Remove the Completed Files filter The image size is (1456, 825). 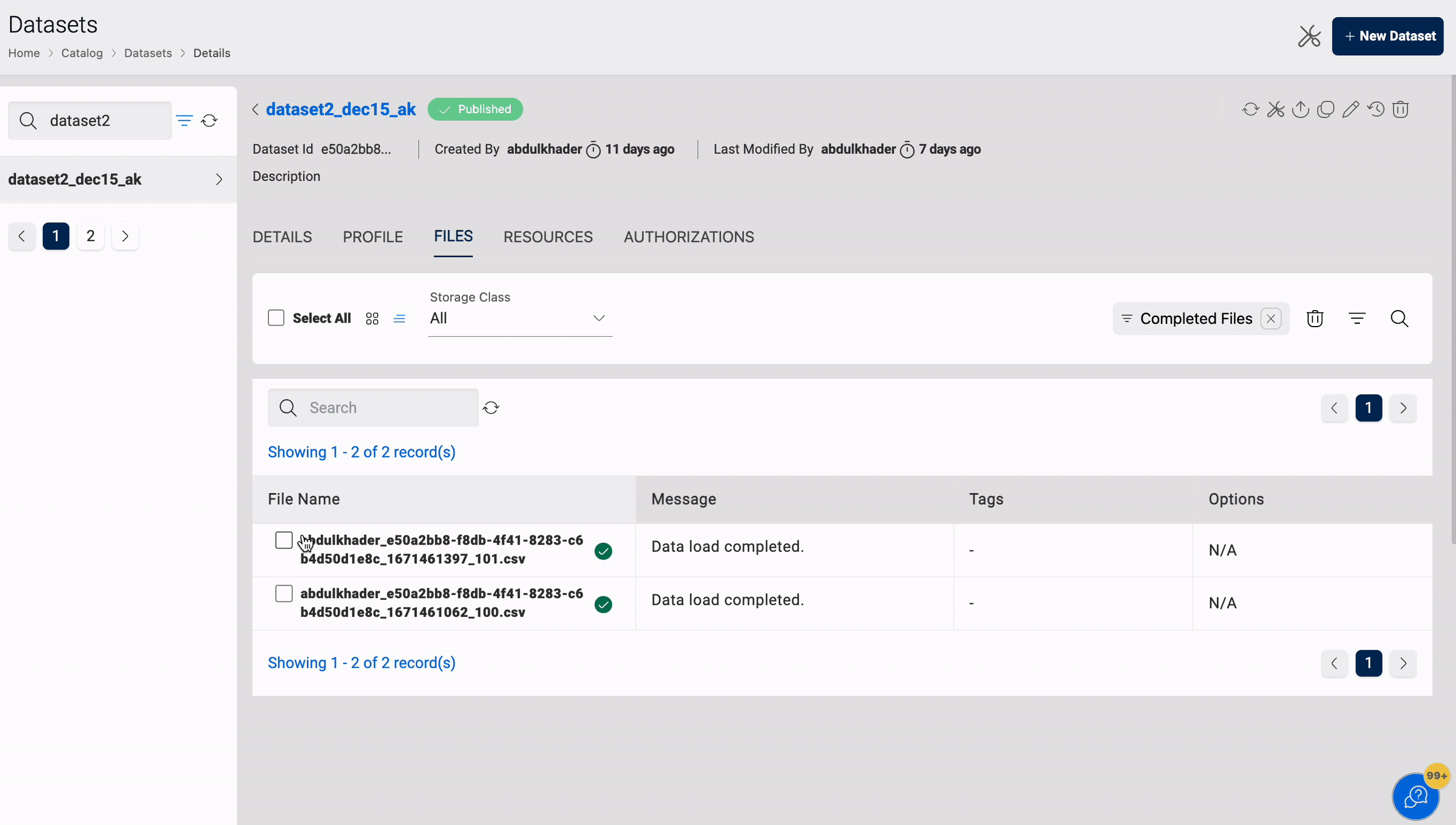tap(1270, 318)
